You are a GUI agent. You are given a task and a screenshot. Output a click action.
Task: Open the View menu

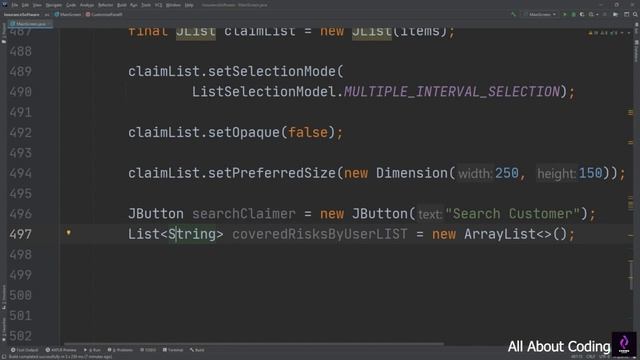[x=37, y=5]
